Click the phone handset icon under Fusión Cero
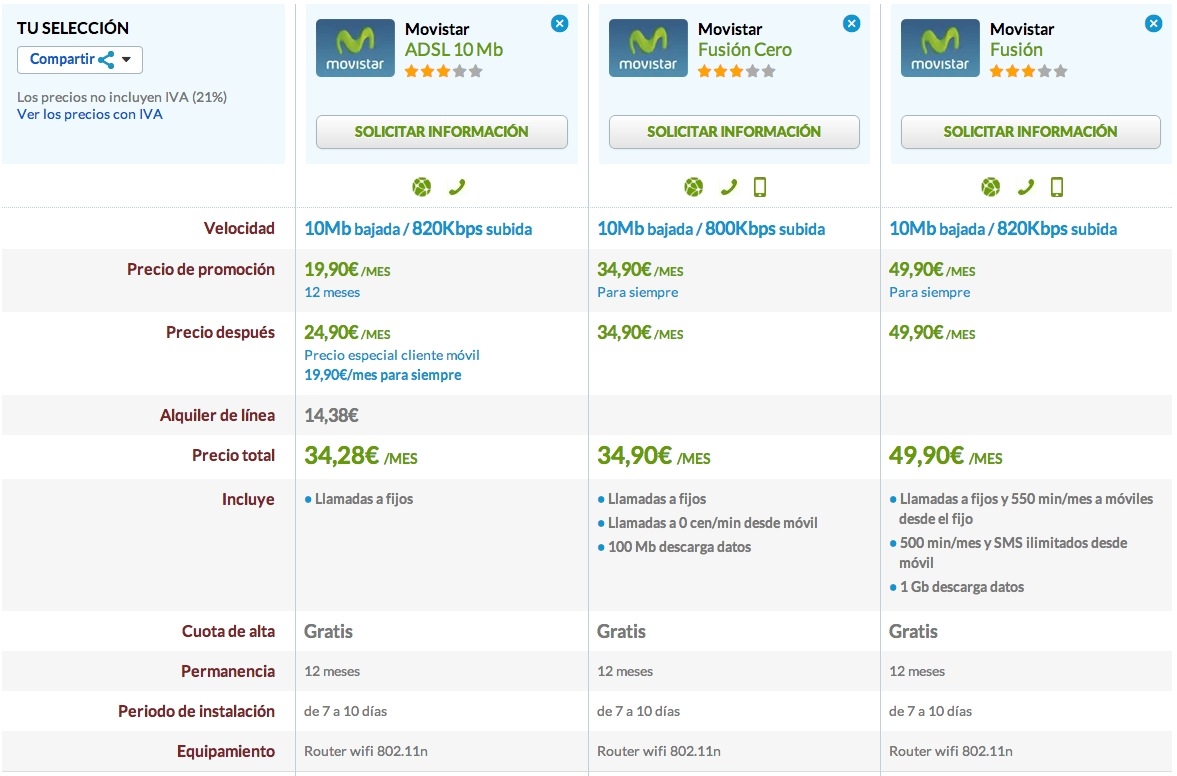The image size is (1177, 776). [728, 187]
